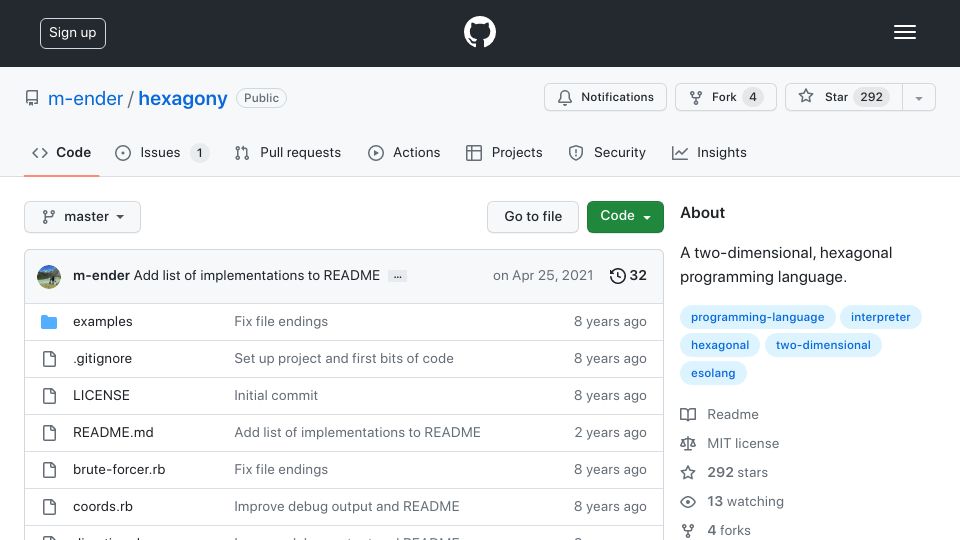Viewport: 960px width, 540px height.
Task: Open the interpreter topic tag
Action: click(x=880, y=317)
